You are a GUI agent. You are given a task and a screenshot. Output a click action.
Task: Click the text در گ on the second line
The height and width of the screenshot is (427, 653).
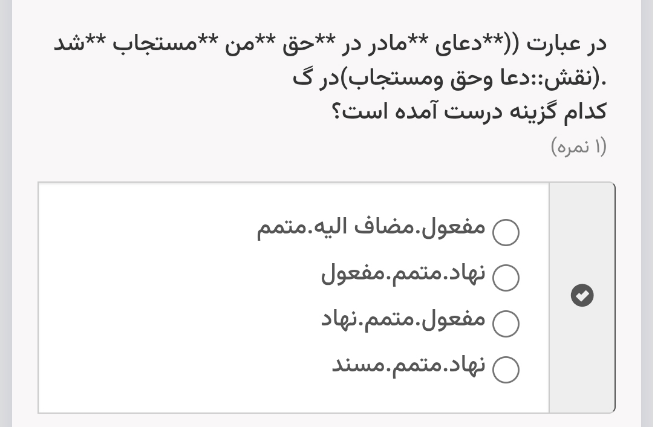[x=316, y=78]
